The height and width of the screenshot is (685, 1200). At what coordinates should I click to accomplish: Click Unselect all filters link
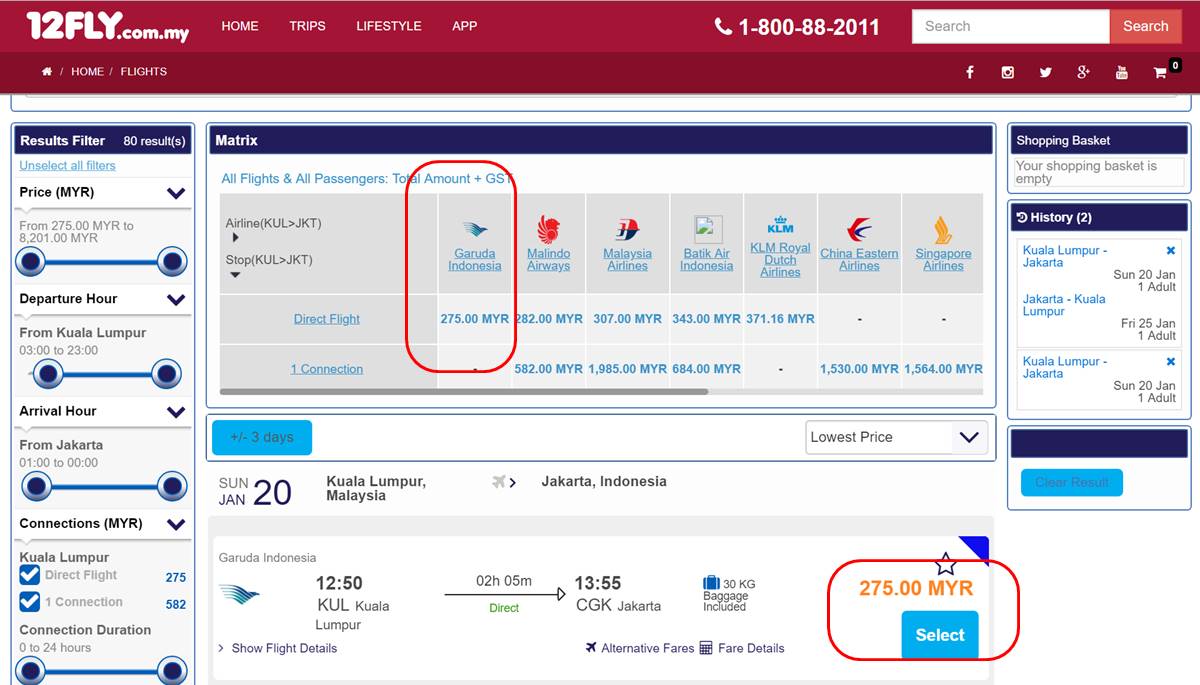(67, 166)
